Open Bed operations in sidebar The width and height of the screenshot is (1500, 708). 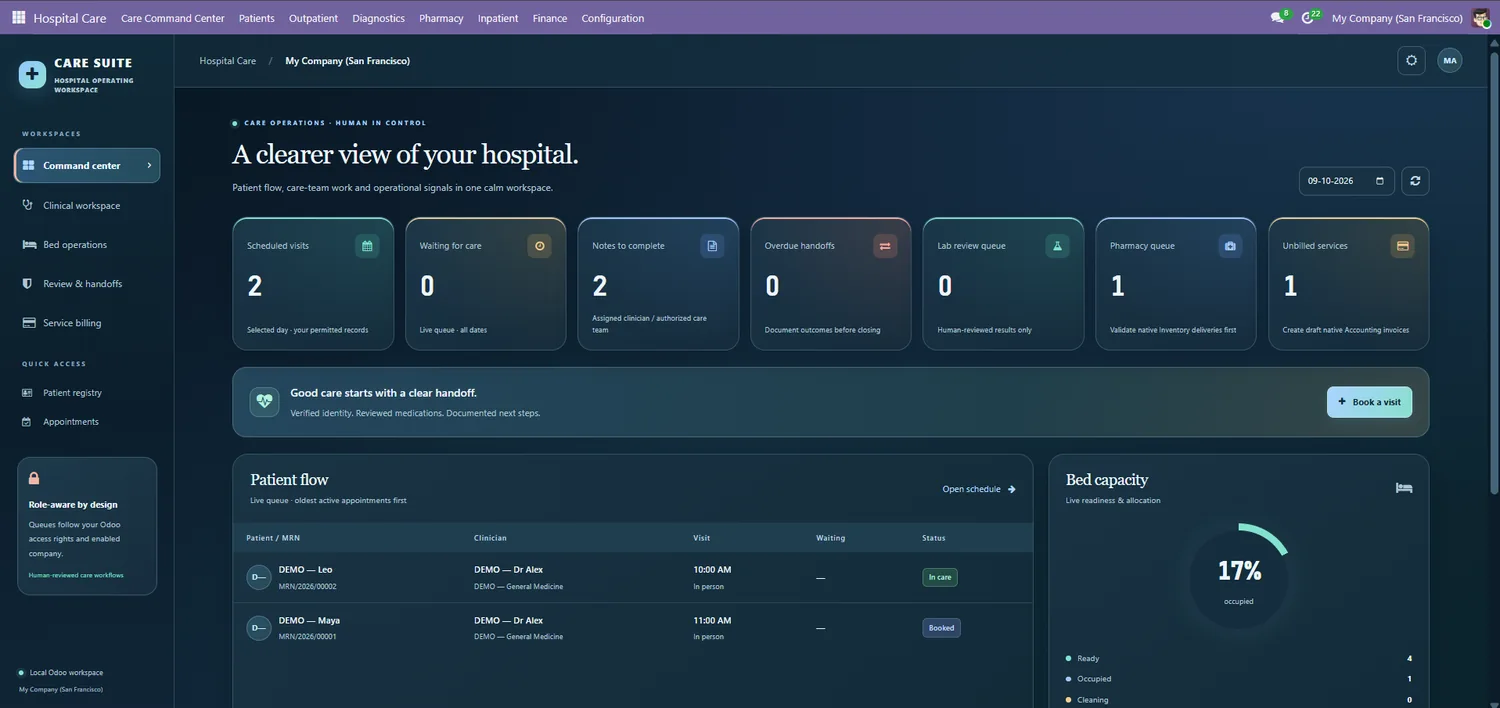point(87,244)
